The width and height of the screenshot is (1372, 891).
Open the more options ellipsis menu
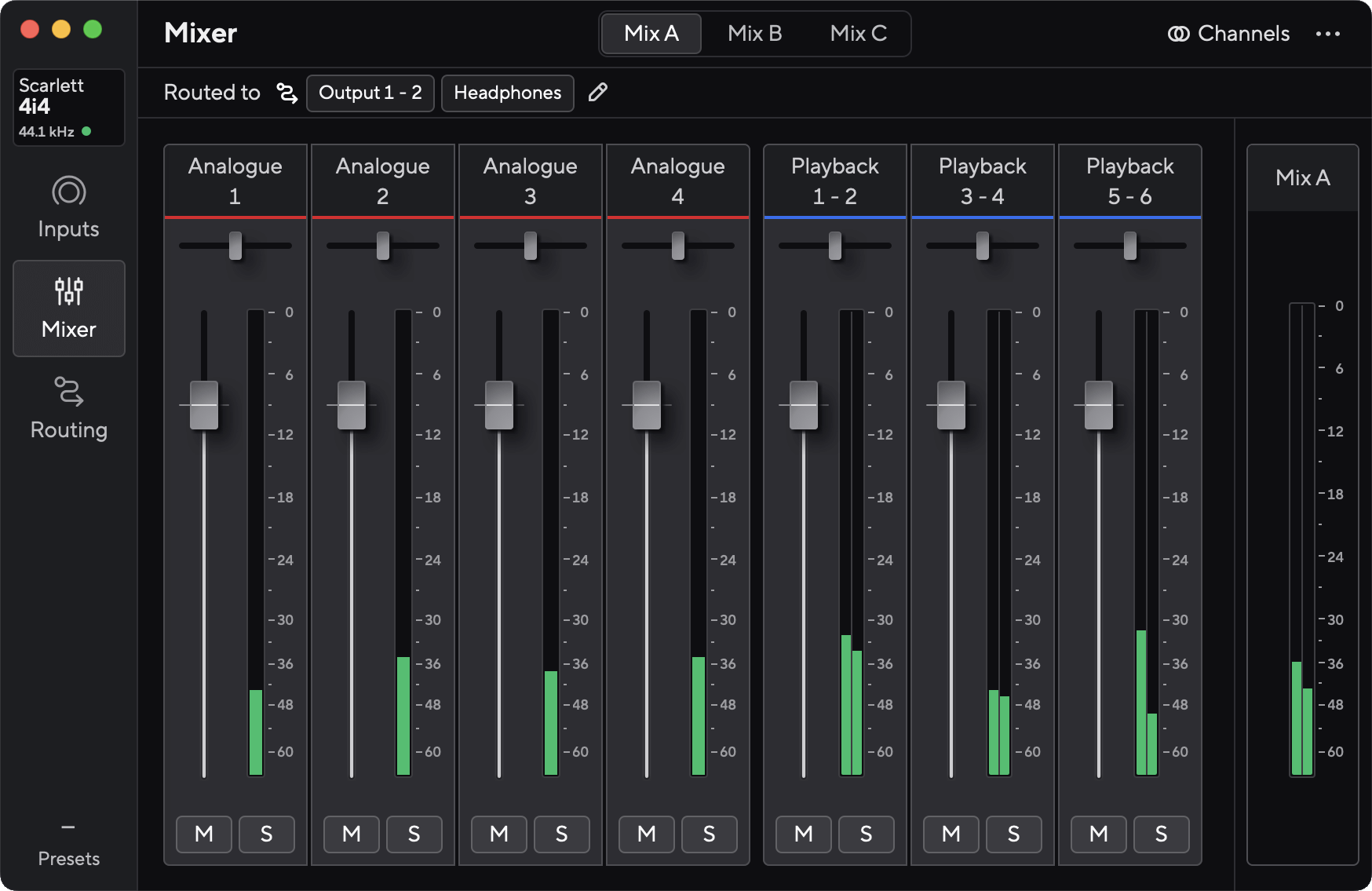pyautogui.click(x=1328, y=34)
